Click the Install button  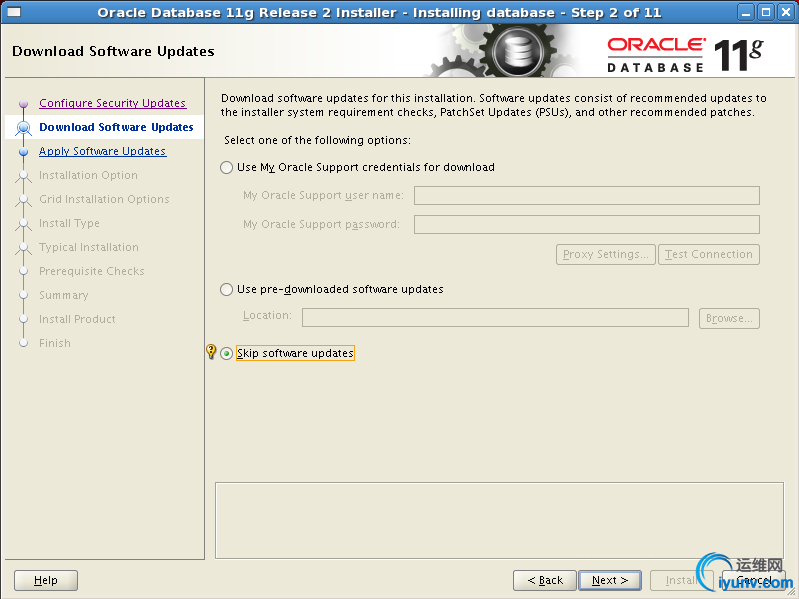click(681, 580)
